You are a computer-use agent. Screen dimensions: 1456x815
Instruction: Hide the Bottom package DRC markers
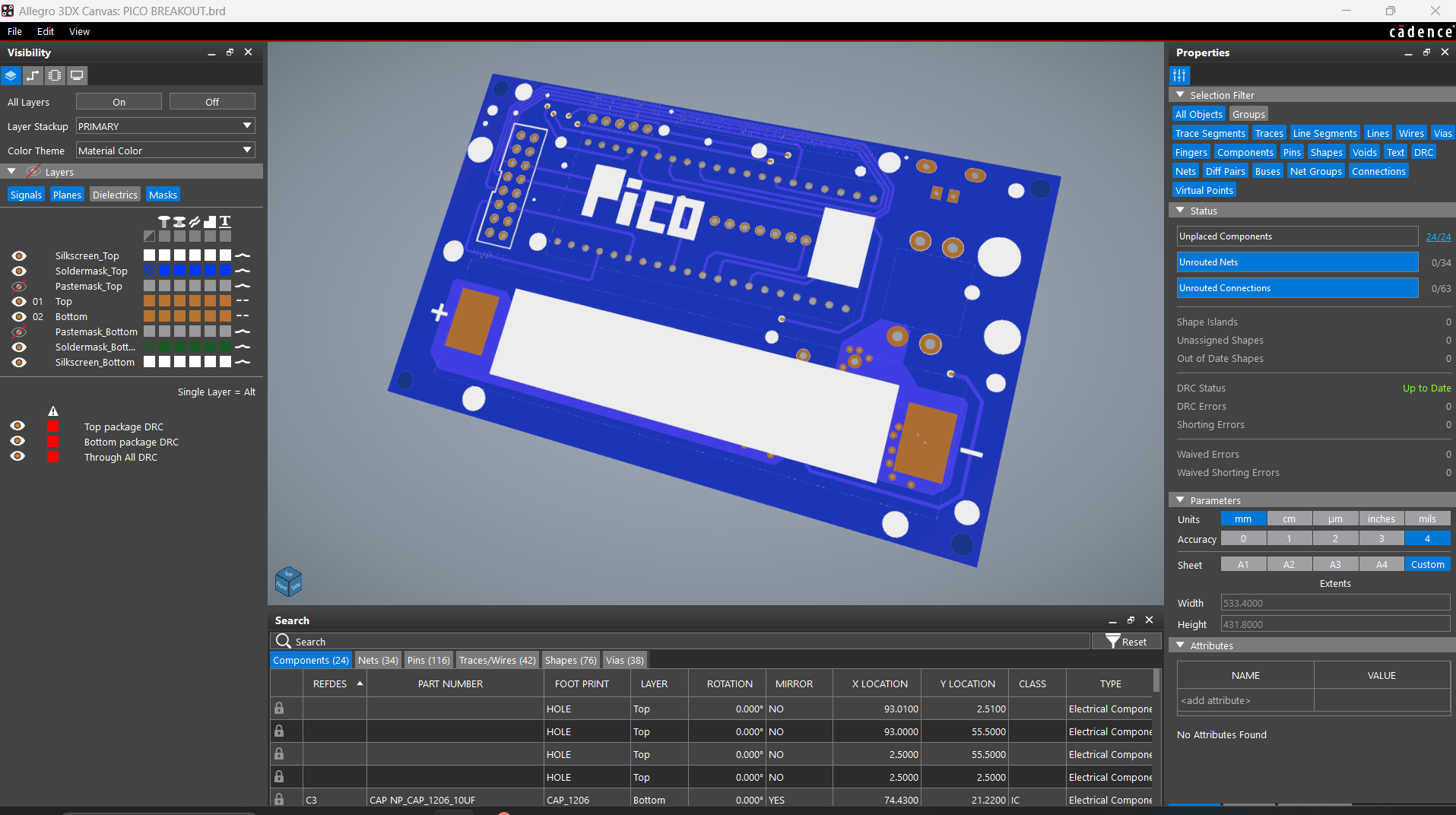pyautogui.click(x=17, y=442)
